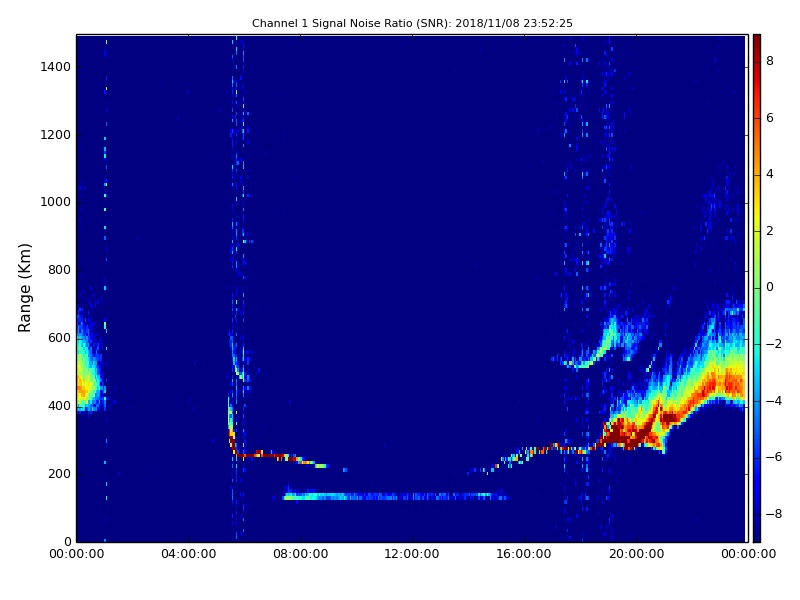Click the 1000 range tick label
The width and height of the screenshot is (800, 600).
[x=56, y=202]
